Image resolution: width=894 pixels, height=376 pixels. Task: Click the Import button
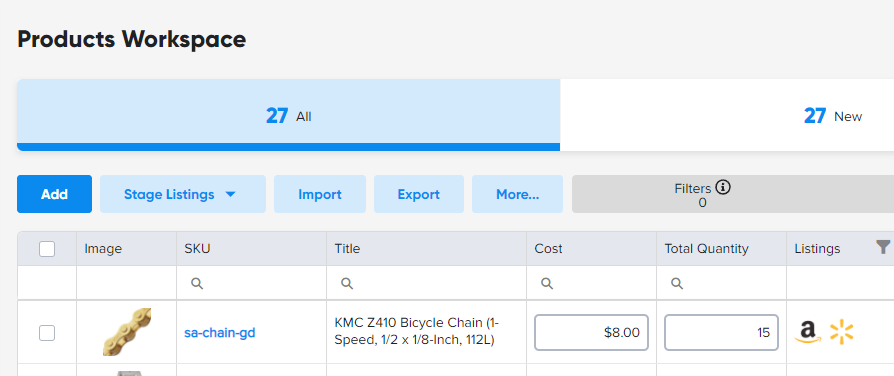click(320, 194)
